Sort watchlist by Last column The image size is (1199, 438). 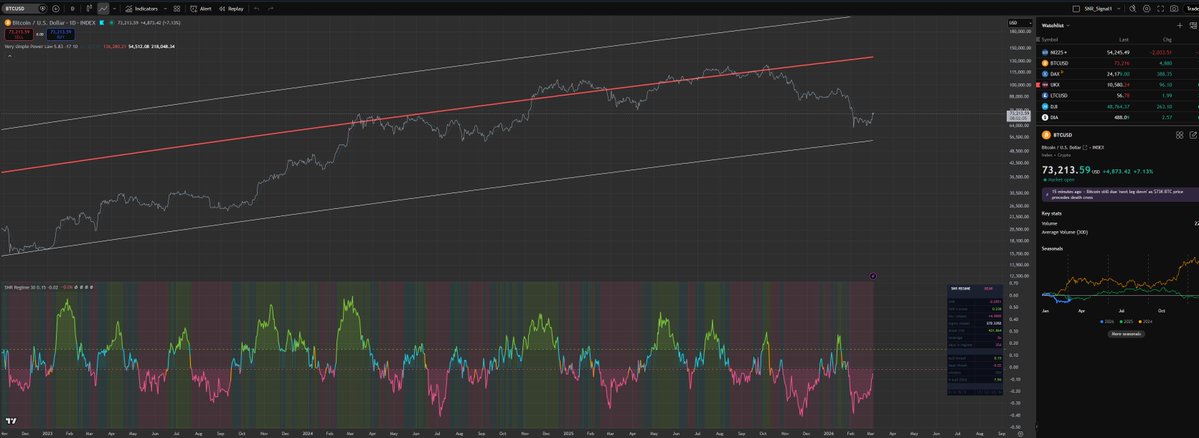coord(1123,39)
